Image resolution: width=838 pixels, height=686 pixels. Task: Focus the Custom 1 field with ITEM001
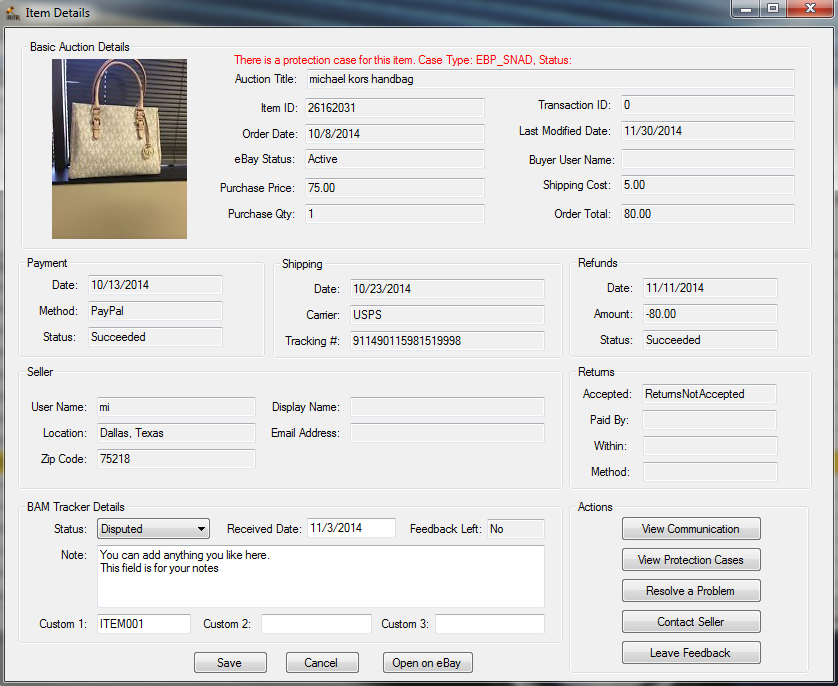pyautogui.click(x=144, y=624)
